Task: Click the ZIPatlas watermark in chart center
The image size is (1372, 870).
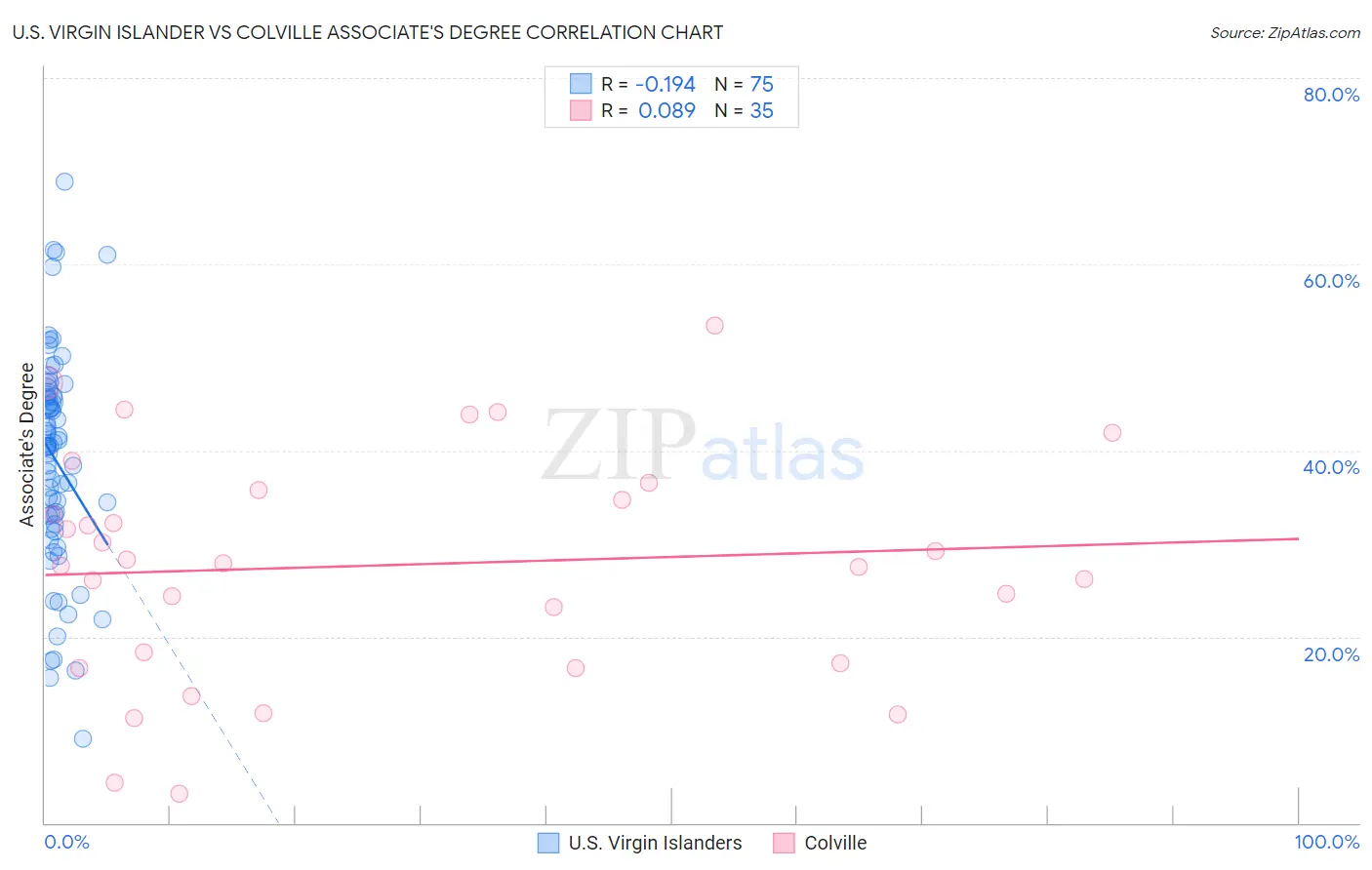Action: point(703,446)
